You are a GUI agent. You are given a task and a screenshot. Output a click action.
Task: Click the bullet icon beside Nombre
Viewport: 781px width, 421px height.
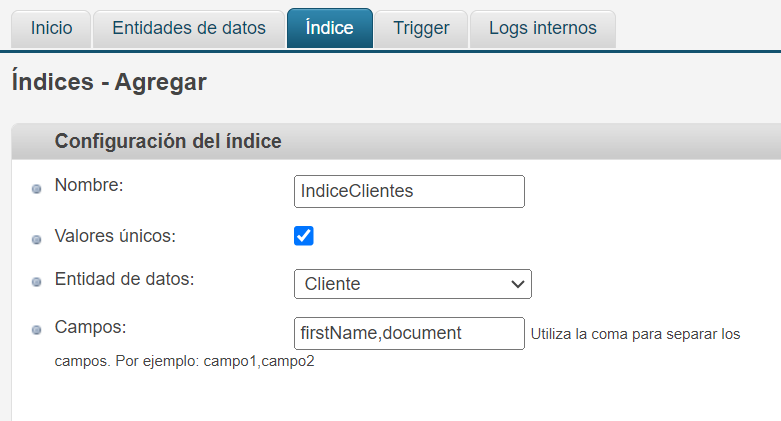tap(37, 189)
